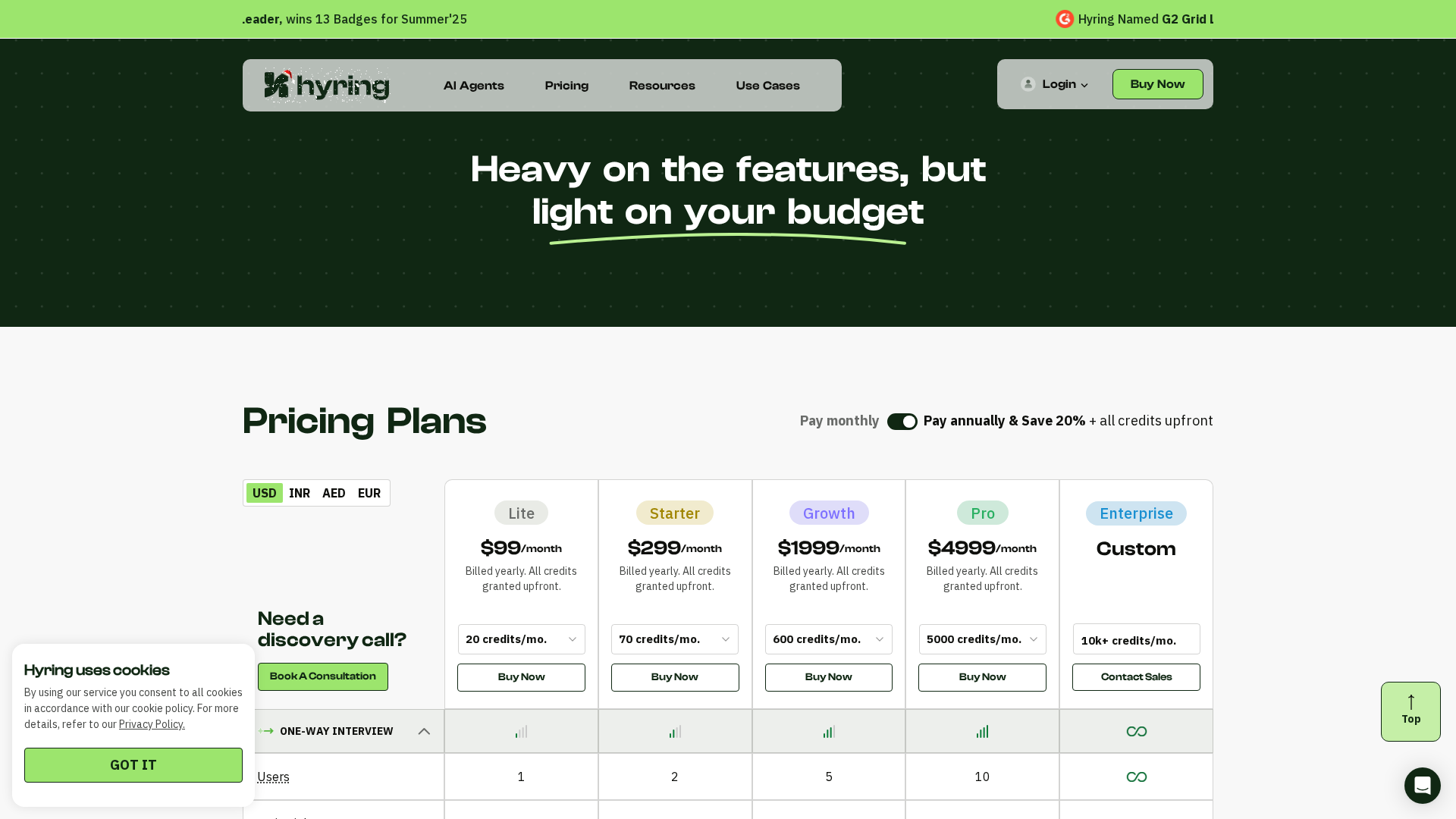Click the Pro plan signal bars icon
Screen dimensions: 1456x819
(982, 732)
